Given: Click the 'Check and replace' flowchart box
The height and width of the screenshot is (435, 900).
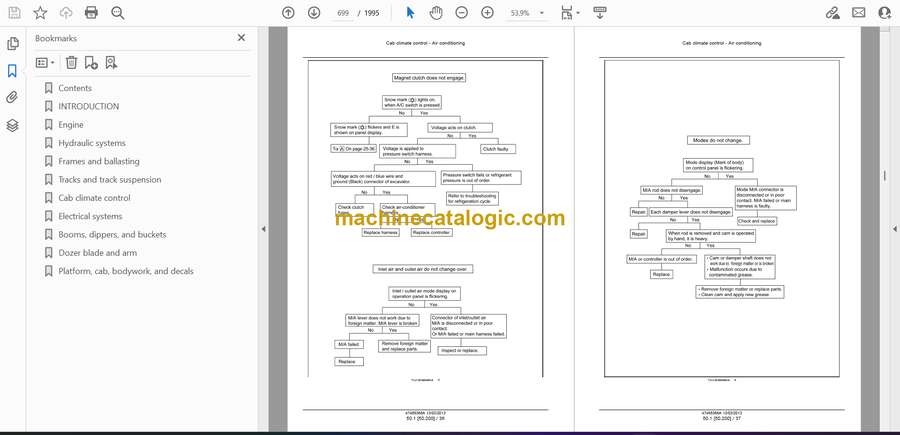Looking at the screenshot, I should point(757,220).
